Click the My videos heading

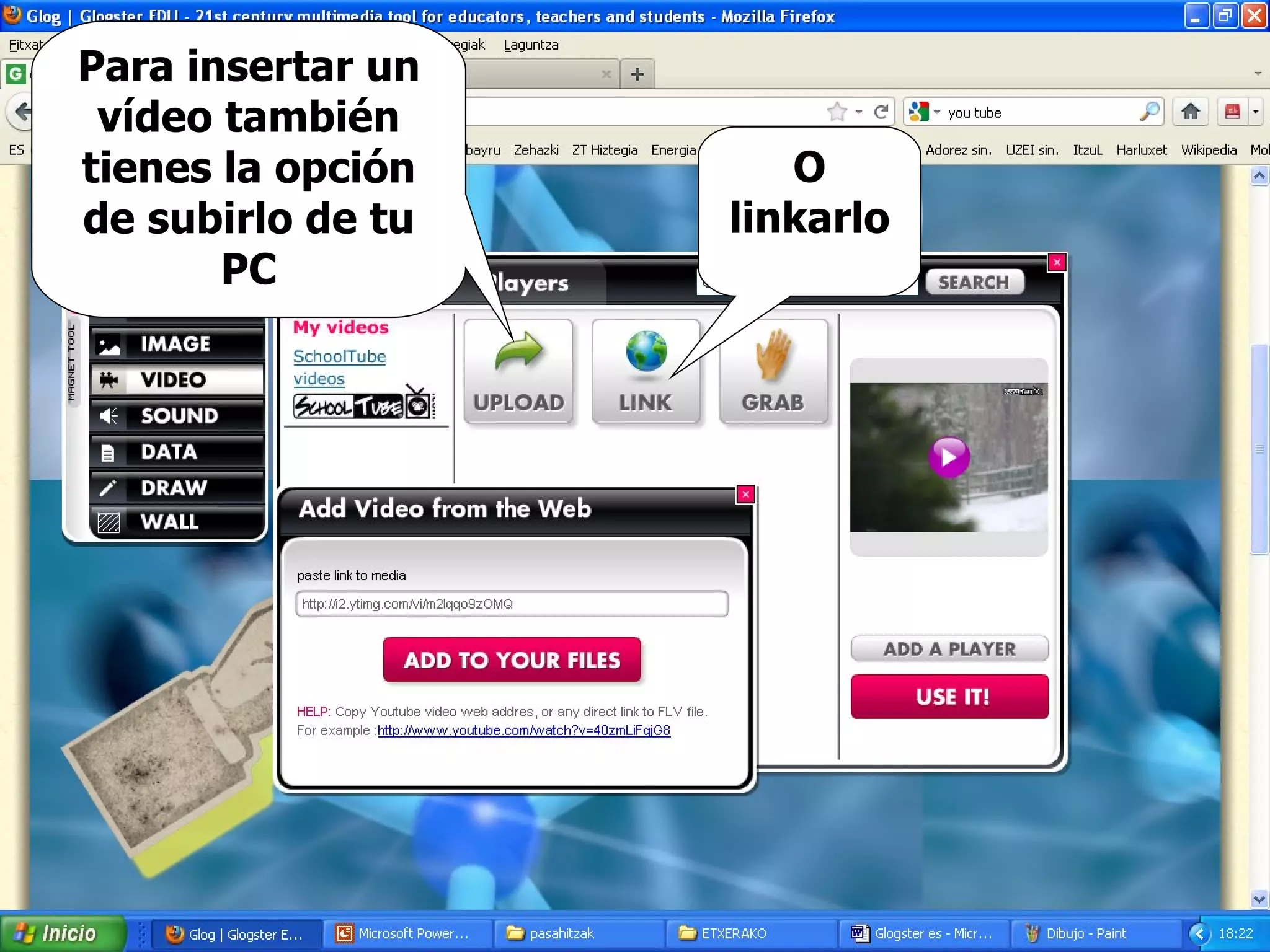[x=341, y=327]
